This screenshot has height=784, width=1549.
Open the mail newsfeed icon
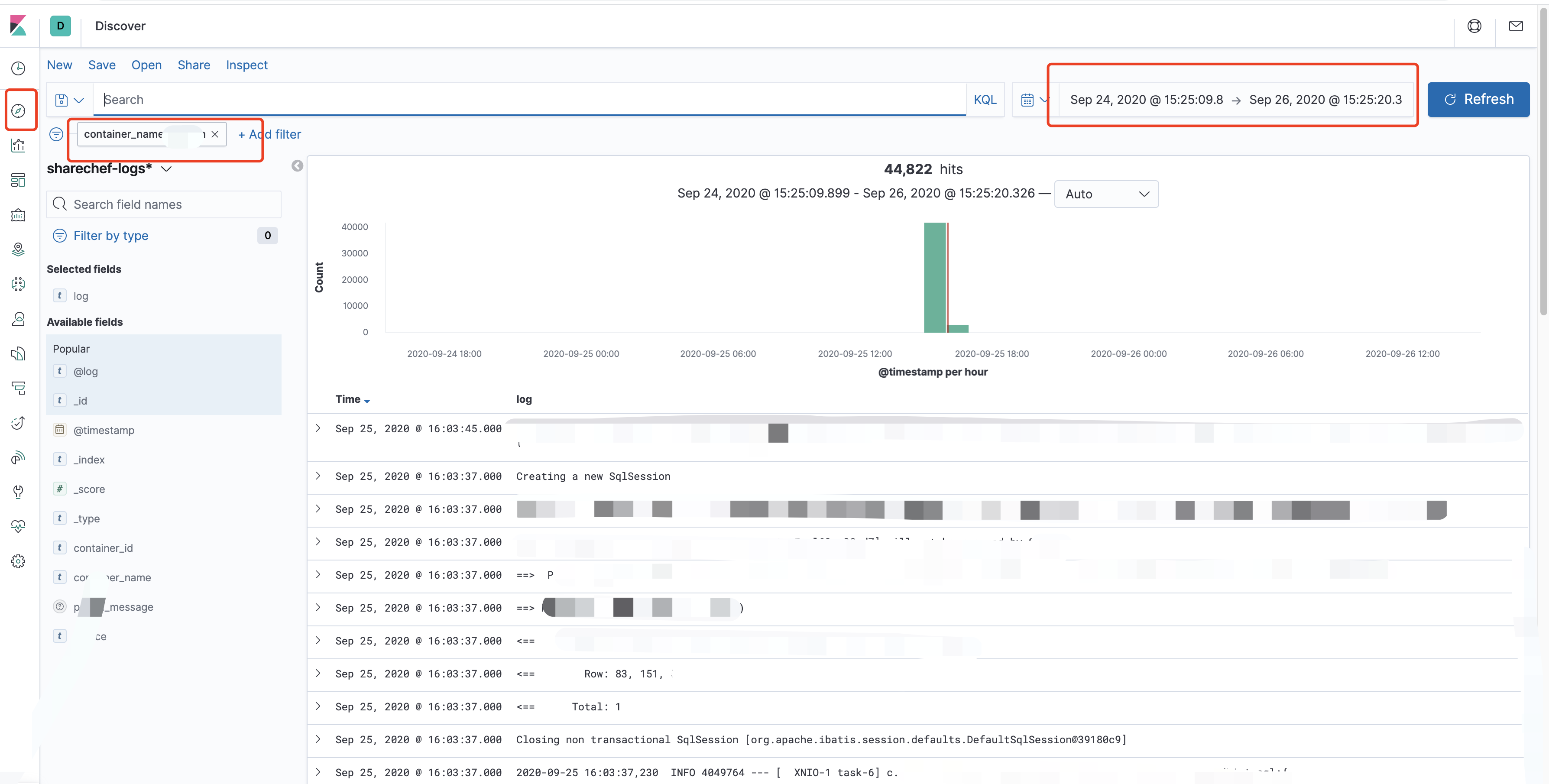click(x=1515, y=26)
